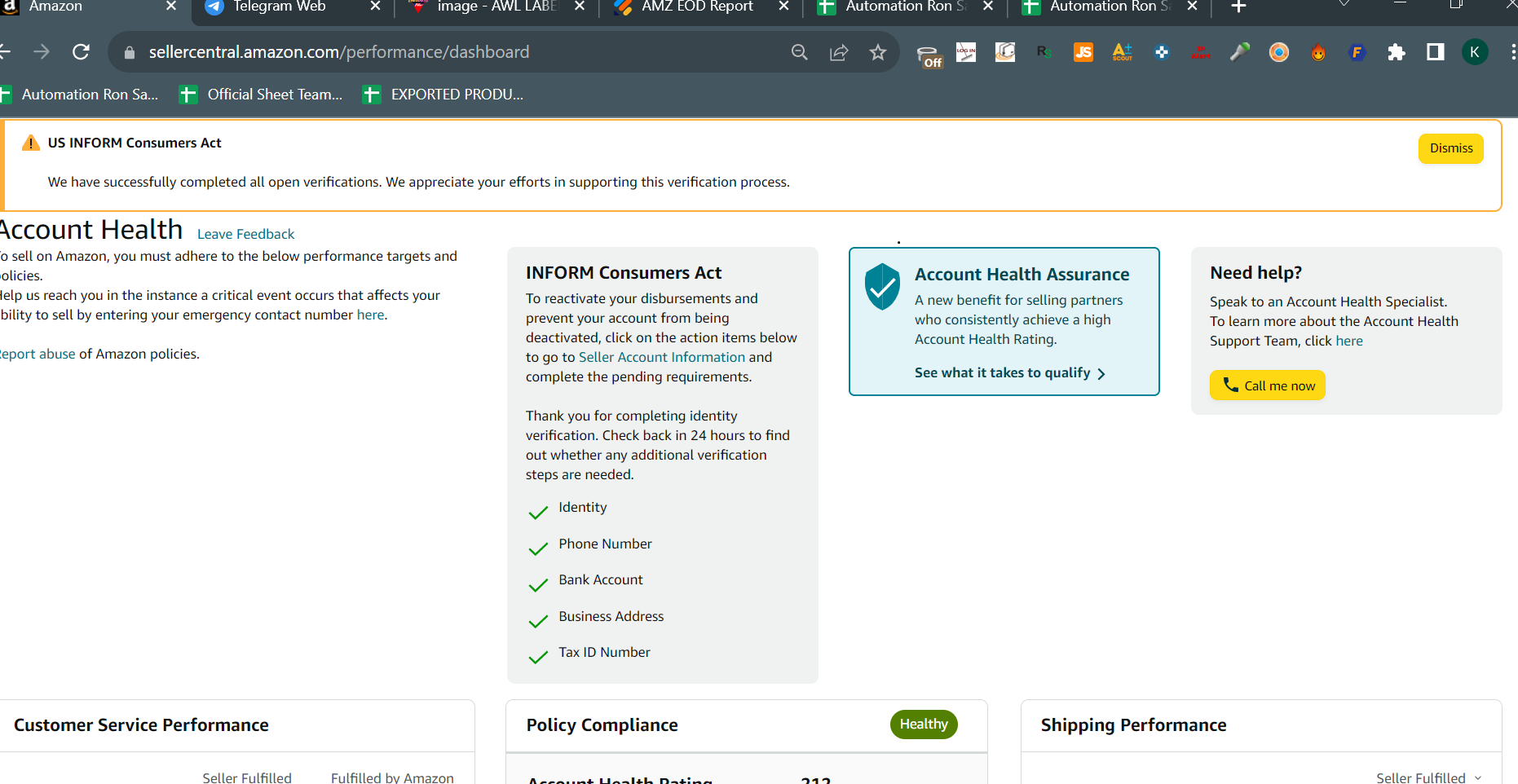1518x784 pixels.
Task: Click the blue round cross extension icon
Action: pos(1162,52)
